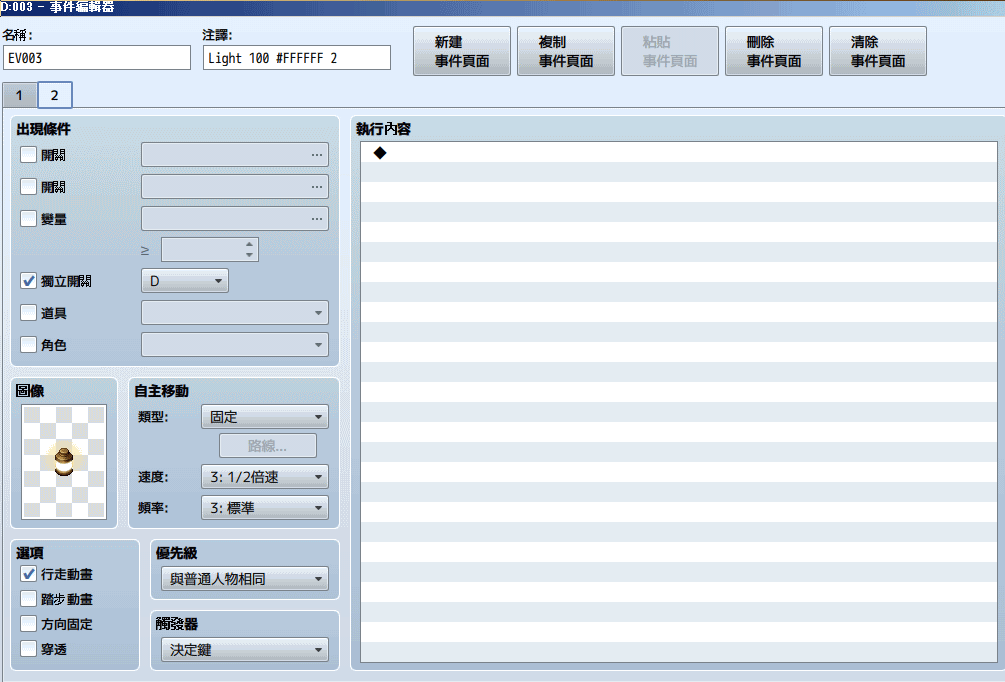
Task: Click the 路線... route button
Action: click(268, 445)
